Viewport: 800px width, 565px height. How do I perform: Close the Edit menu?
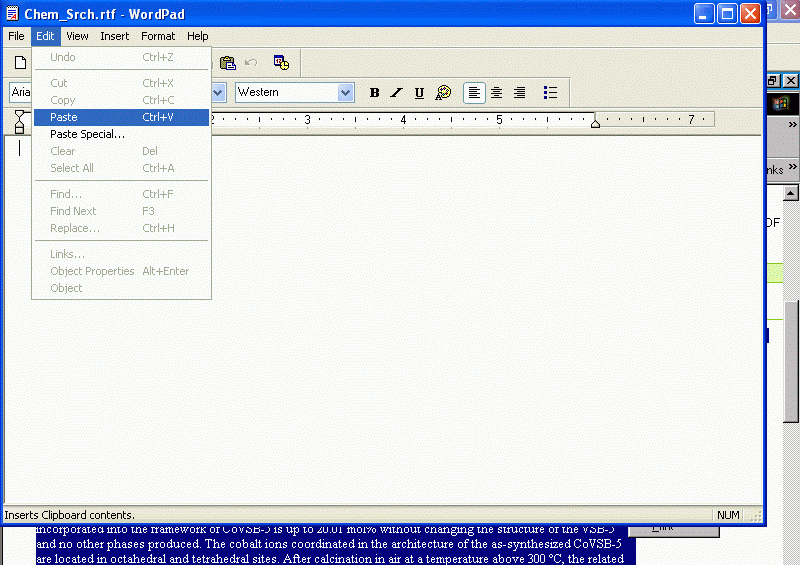pos(45,36)
